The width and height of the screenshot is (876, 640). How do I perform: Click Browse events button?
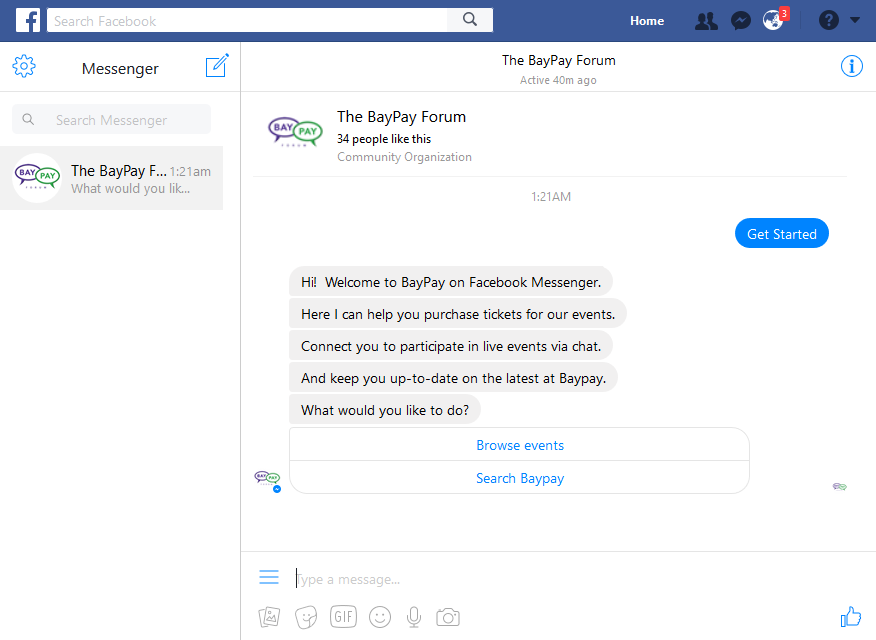(520, 445)
